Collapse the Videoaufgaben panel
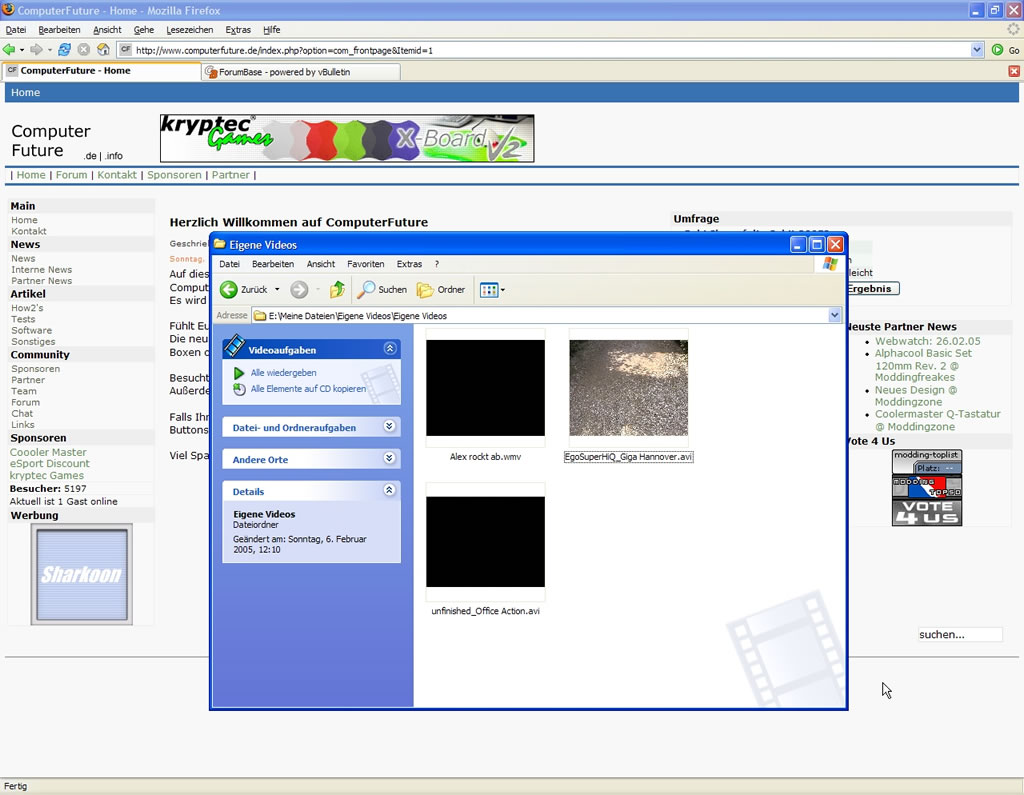Viewport: 1024px width, 795px height. tap(390, 349)
